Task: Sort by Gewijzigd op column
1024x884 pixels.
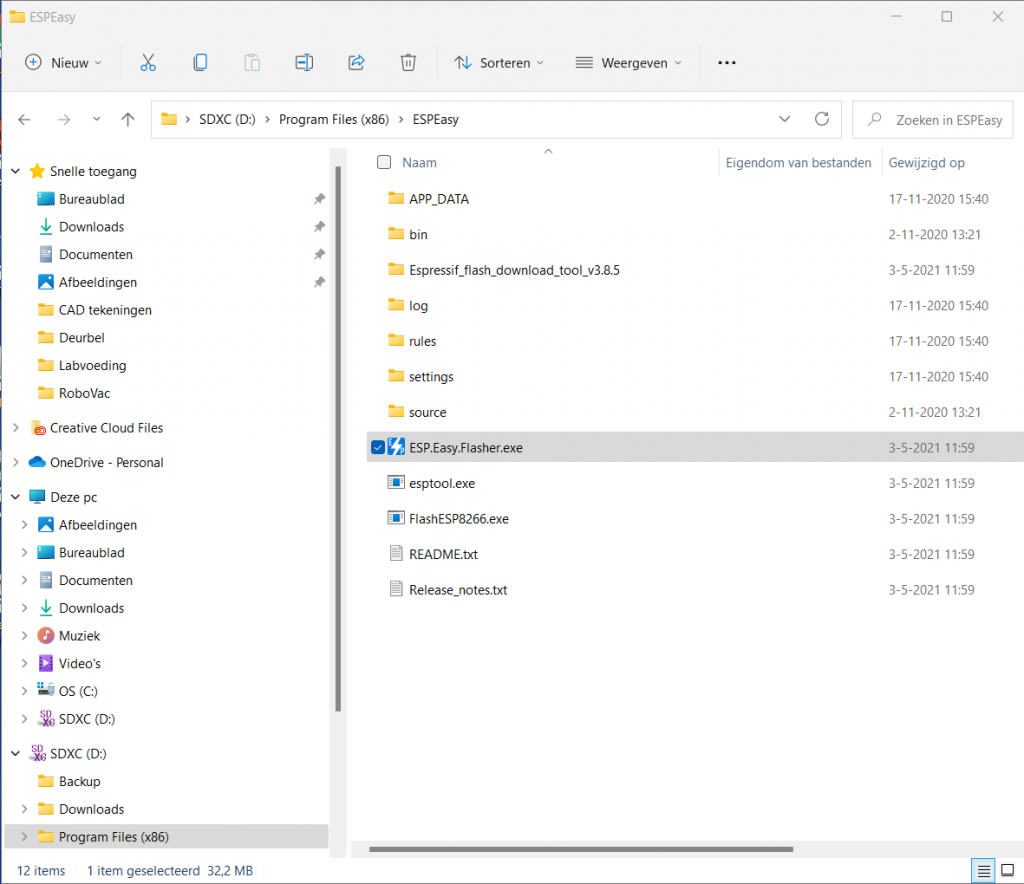Action: [926, 163]
